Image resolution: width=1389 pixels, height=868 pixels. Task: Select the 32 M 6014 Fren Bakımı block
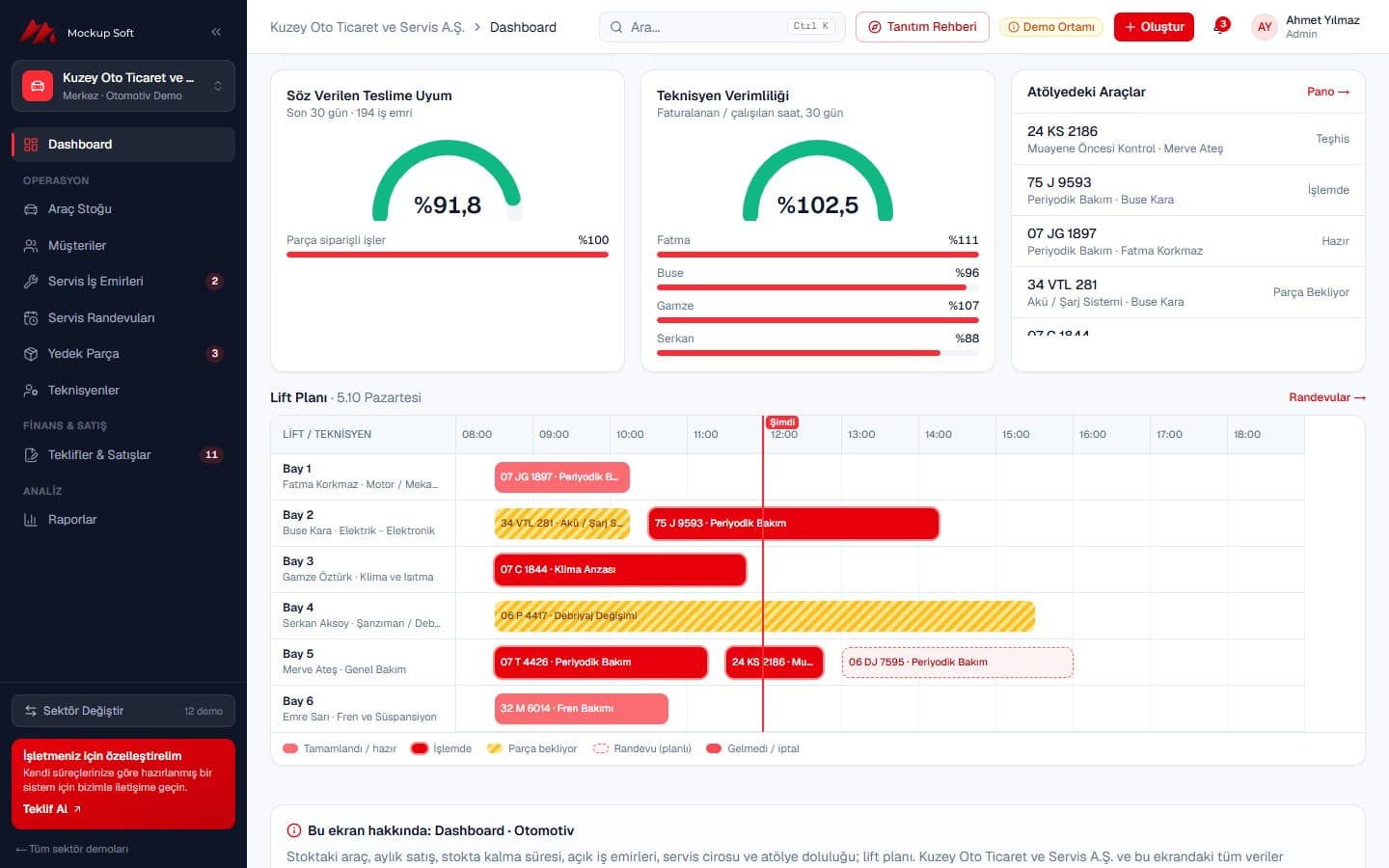coord(582,708)
